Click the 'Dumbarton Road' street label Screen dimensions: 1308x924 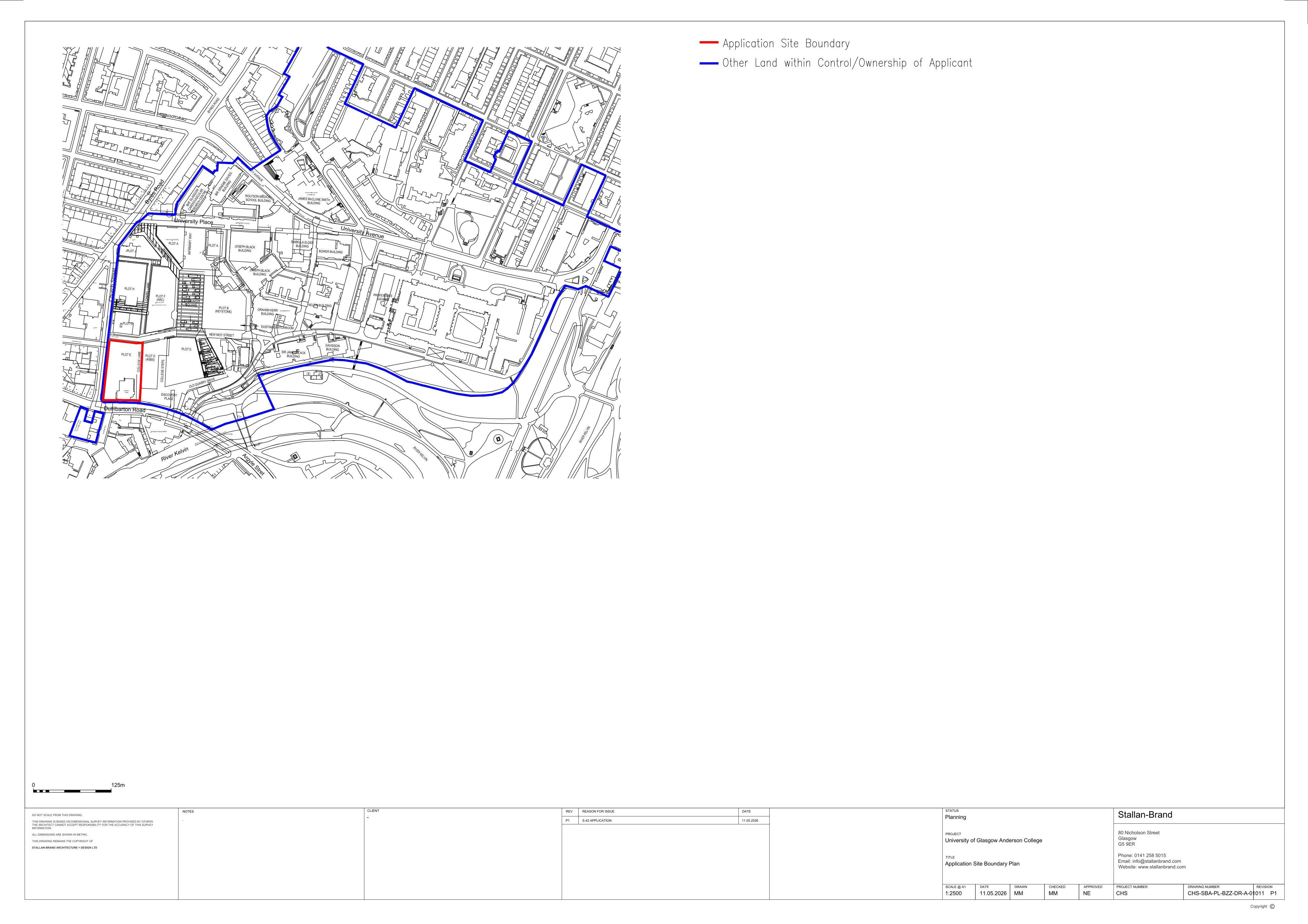coord(125,410)
